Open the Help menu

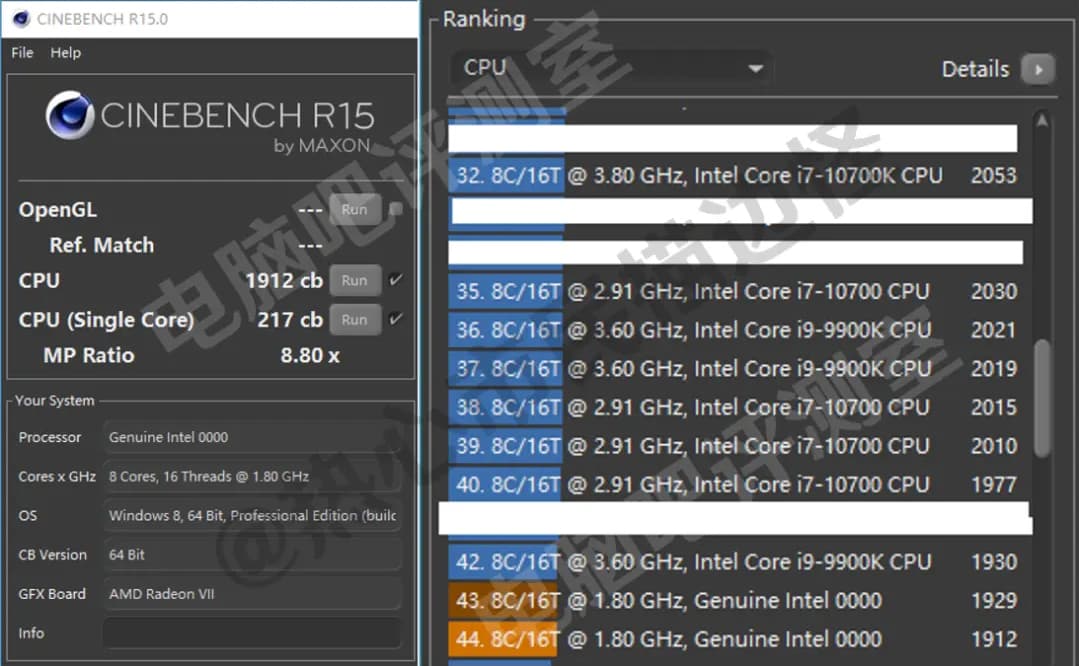pos(65,52)
